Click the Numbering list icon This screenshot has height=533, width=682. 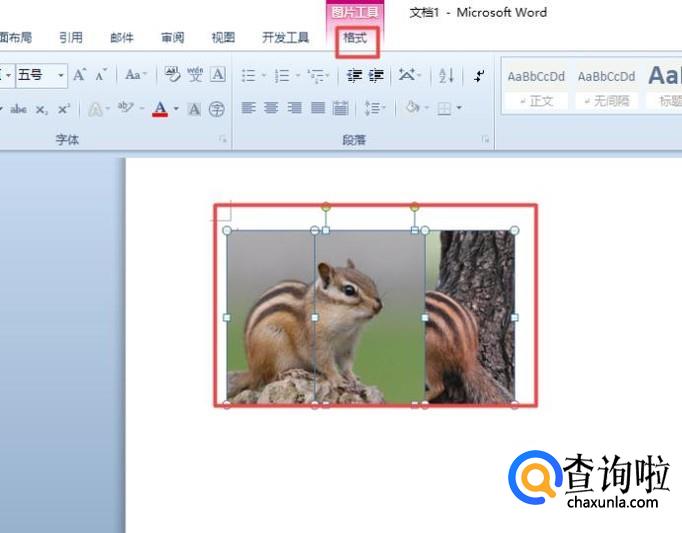282,76
